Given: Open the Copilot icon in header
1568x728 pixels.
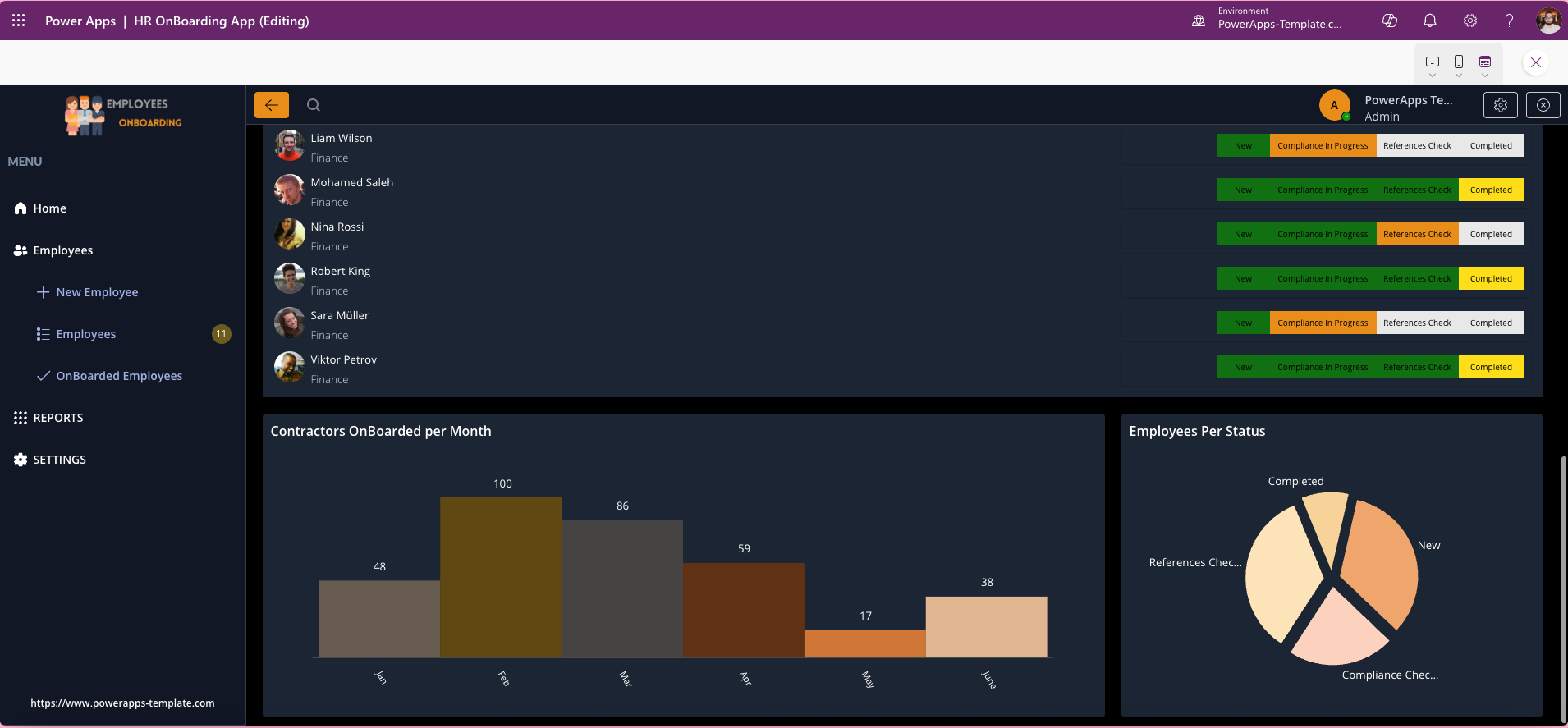Looking at the screenshot, I should 1390,21.
